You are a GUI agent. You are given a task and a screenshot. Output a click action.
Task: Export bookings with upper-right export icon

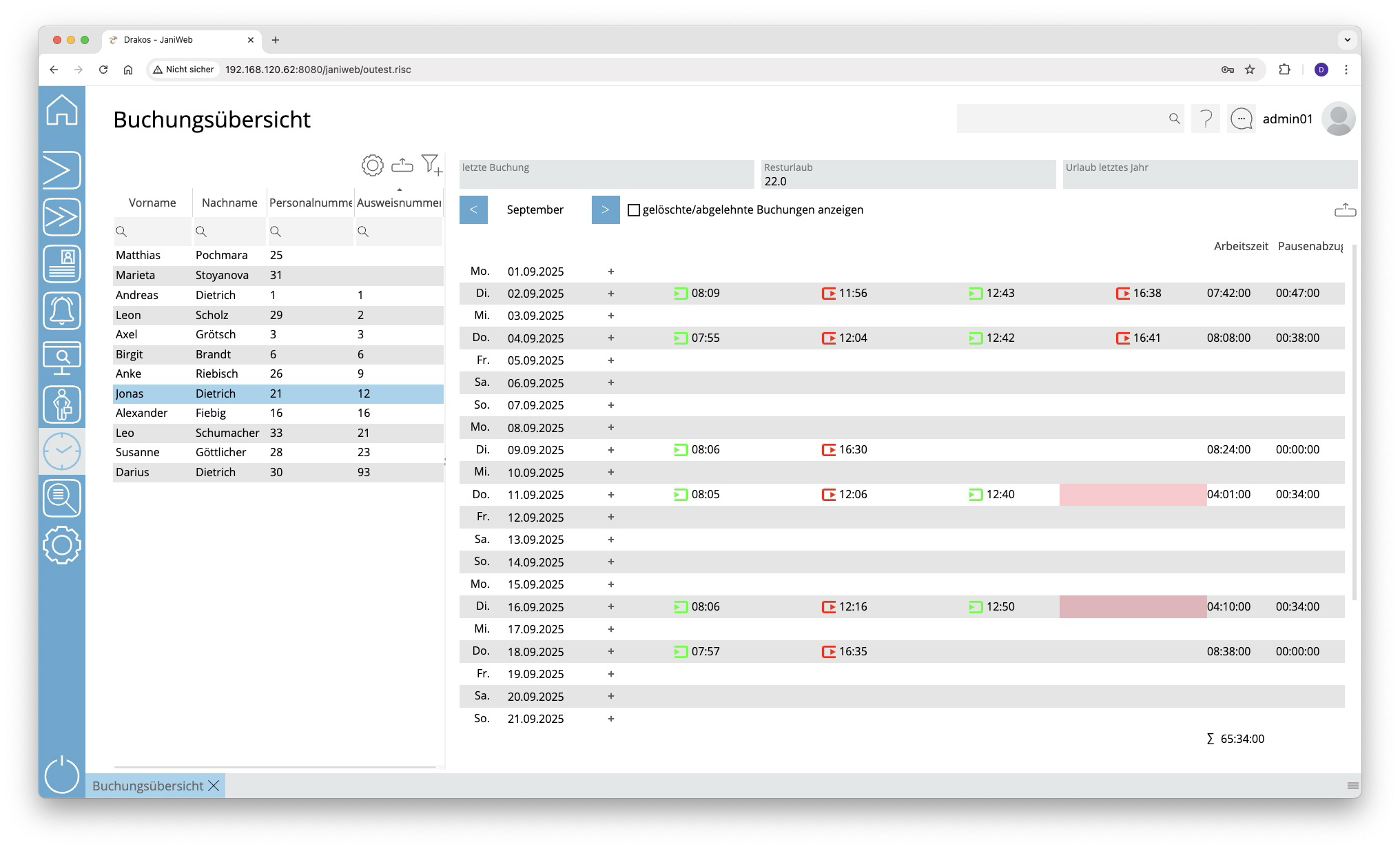pyautogui.click(x=1345, y=210)
